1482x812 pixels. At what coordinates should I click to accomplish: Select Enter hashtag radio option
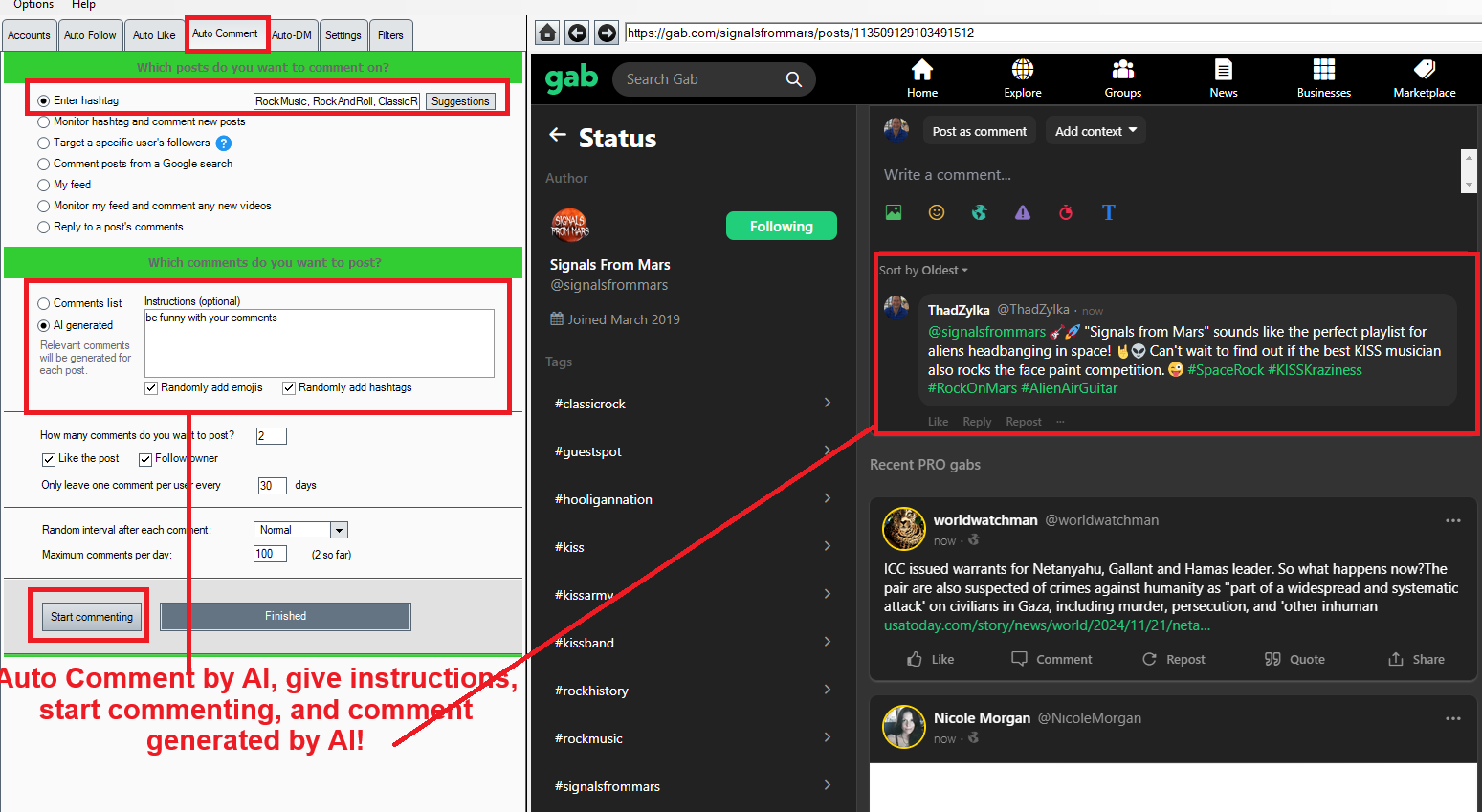pos(43,100)
